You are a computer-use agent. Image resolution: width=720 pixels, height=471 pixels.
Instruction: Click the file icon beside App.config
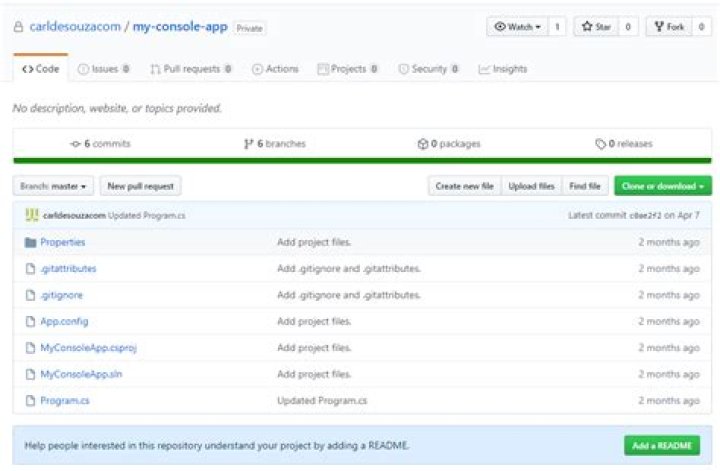click(30, 321)
